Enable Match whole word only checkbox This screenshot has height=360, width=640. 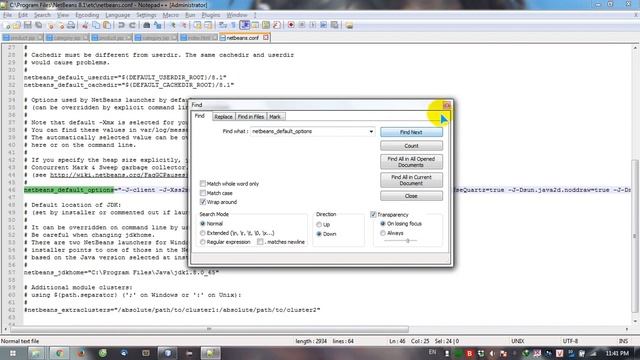pyautogui.click(x=202, y=184)
